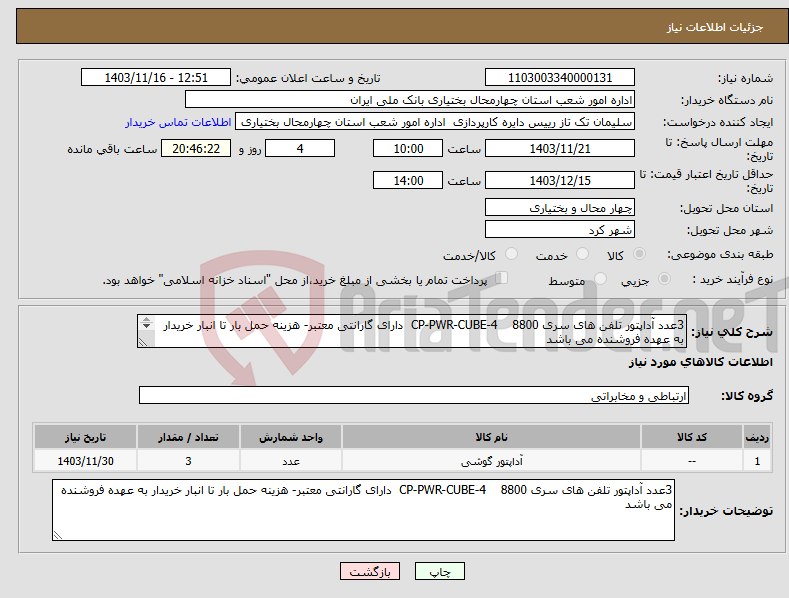
Task: Click the price validity time 14:00
Action: 408,180
